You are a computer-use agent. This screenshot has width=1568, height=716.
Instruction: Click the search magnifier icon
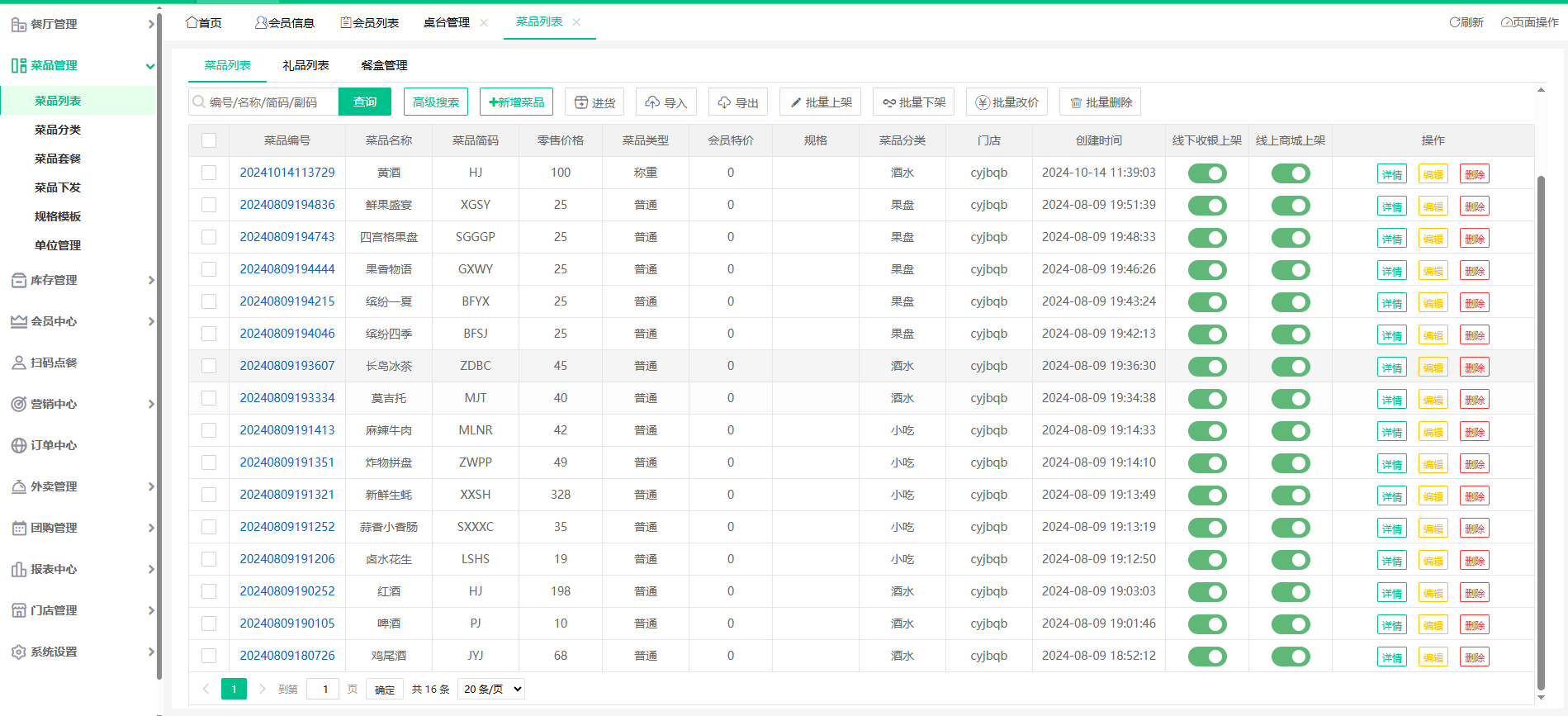[199, 102]
